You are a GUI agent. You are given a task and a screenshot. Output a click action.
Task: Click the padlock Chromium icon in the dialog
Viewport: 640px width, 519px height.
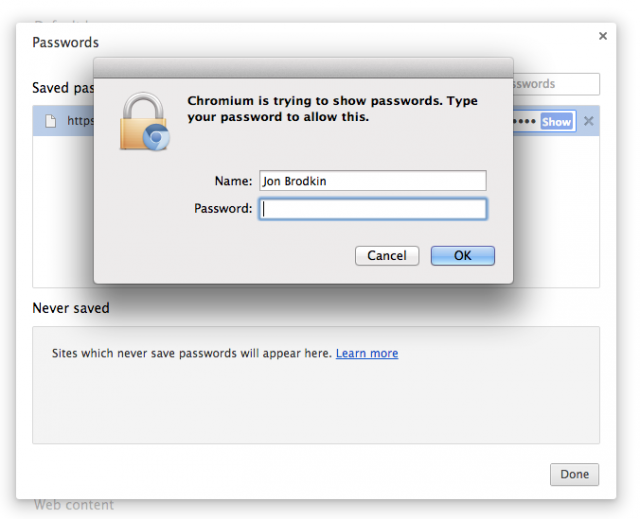click(x=144, y=122)
